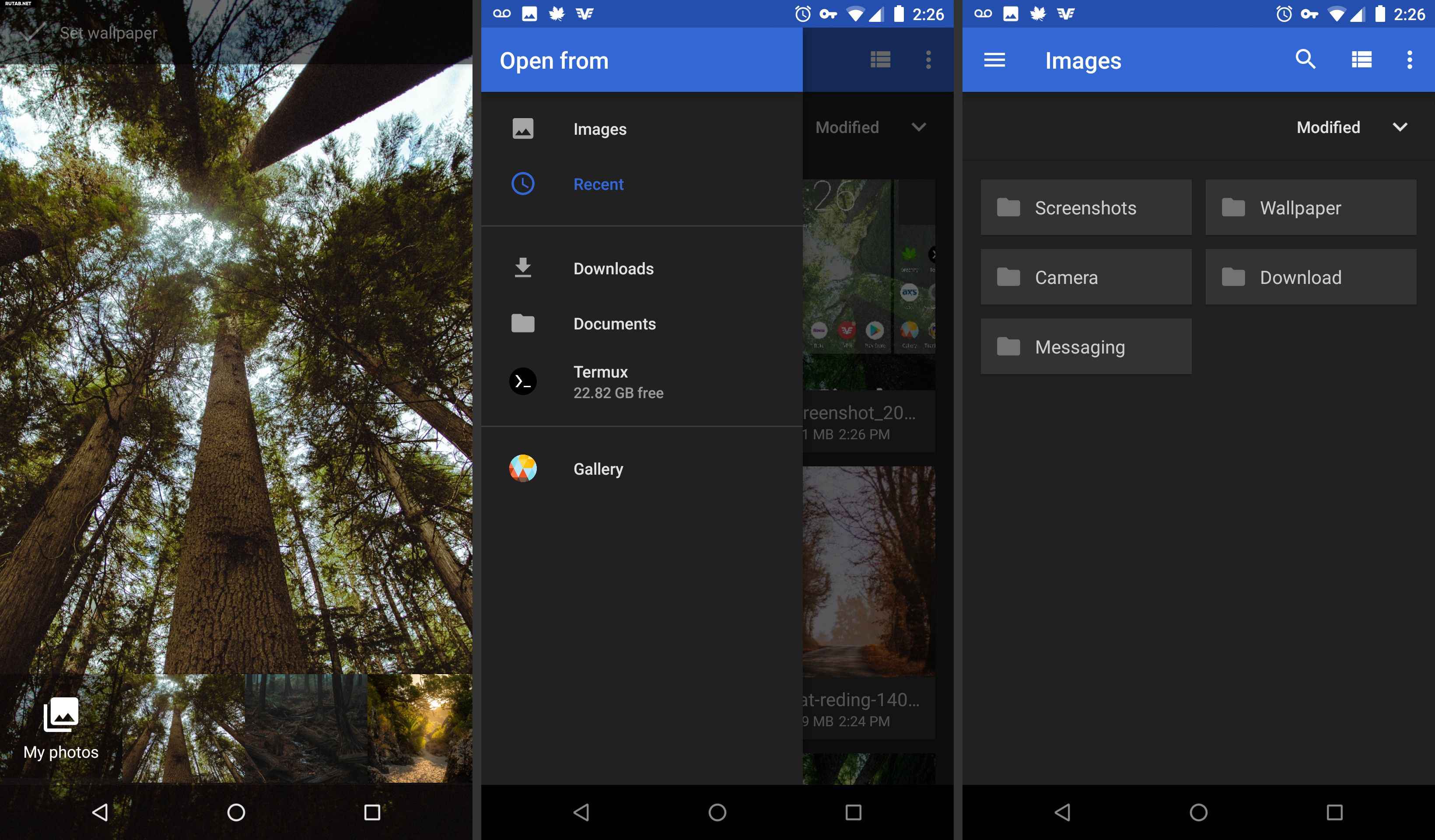This screenshot has height=840, width=1435.
Task: Open the Camera images folder
Action: click(1084, 277)
